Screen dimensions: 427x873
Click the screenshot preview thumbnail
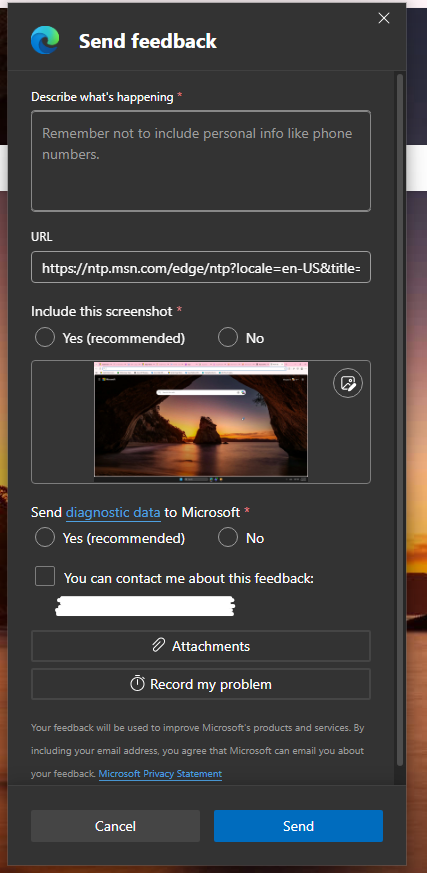[x=201, y=420]
